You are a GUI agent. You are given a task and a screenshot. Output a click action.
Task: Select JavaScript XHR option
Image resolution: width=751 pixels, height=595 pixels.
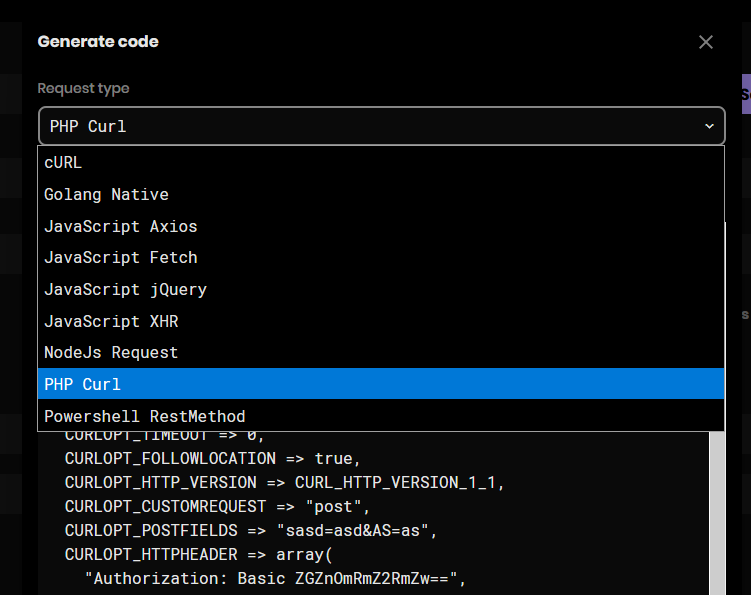tap(381, 321)
